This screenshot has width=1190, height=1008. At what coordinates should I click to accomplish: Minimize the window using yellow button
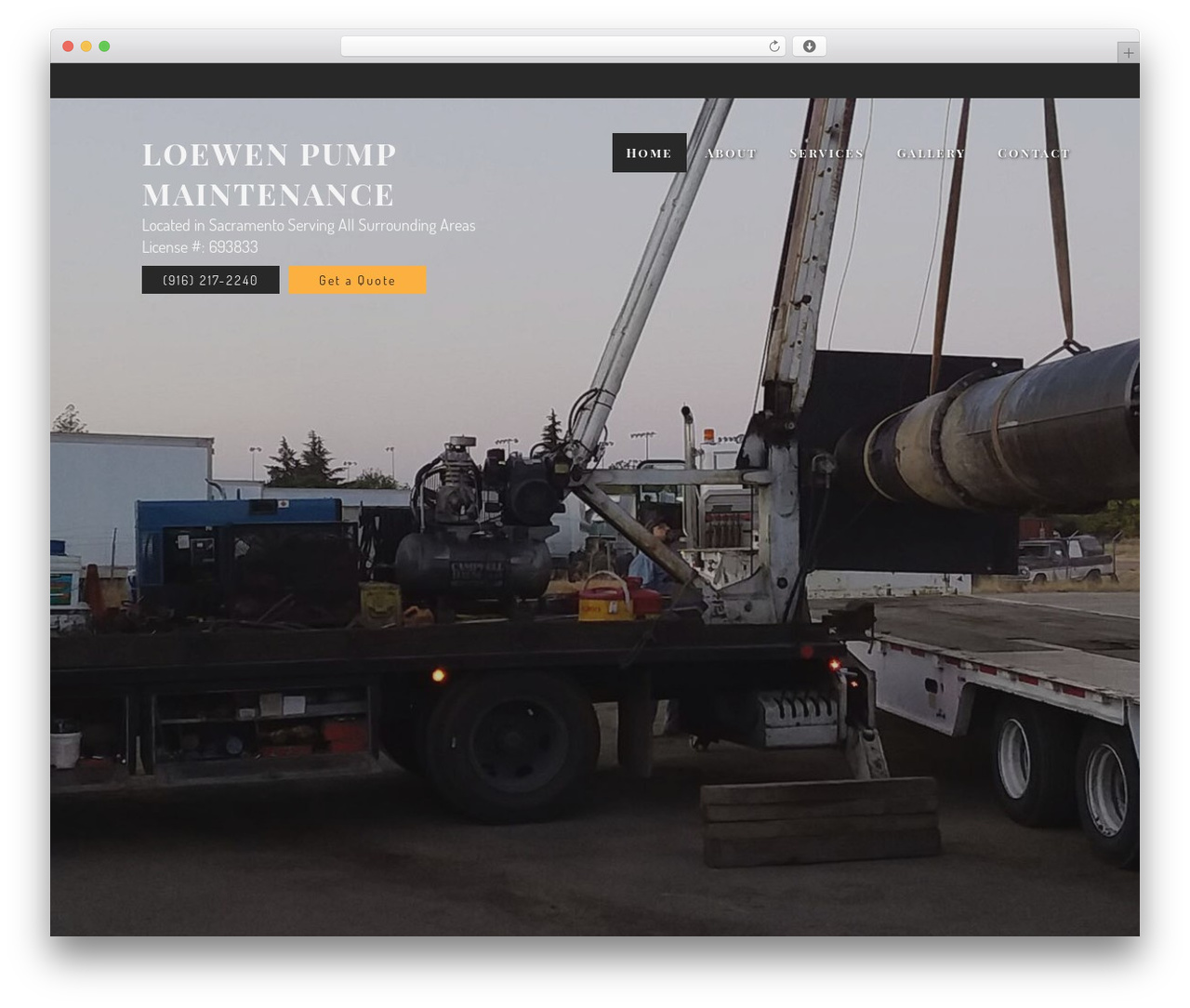pos(86,46)
